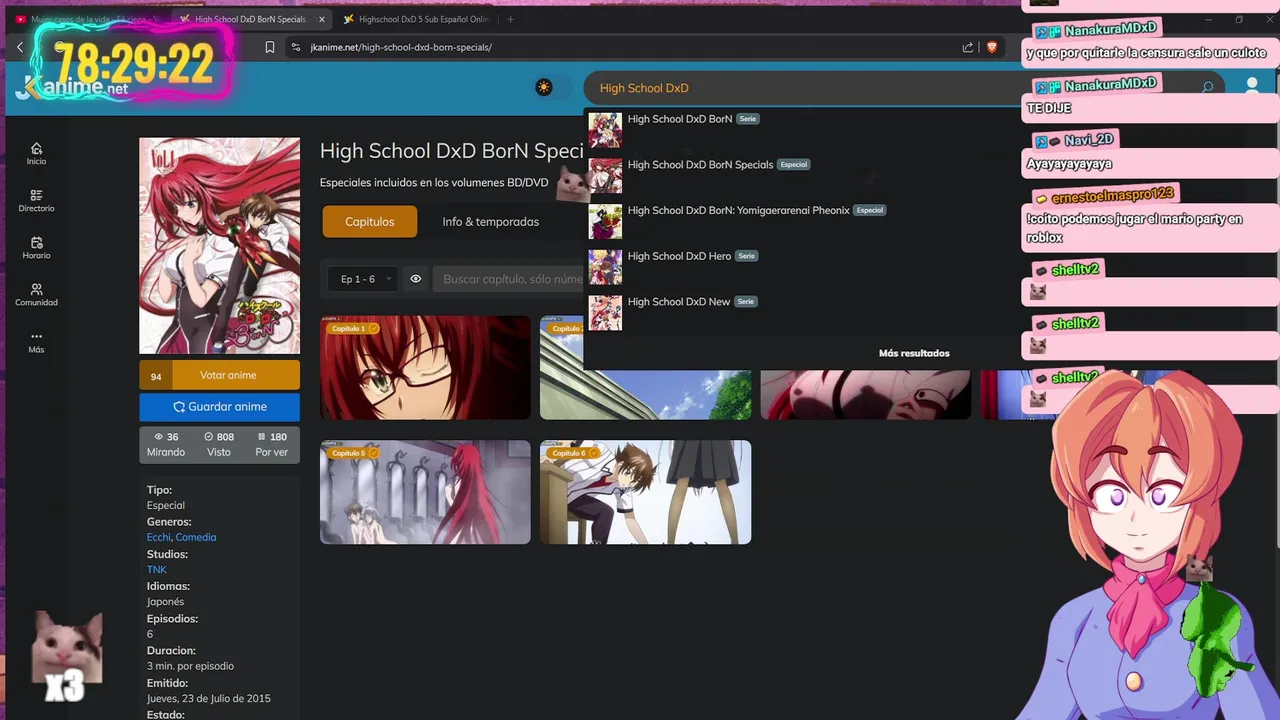Viewport: 1280px width, 720px height.
Task: Click Más resultados under the search results
Action: click(x=914, y=353)
